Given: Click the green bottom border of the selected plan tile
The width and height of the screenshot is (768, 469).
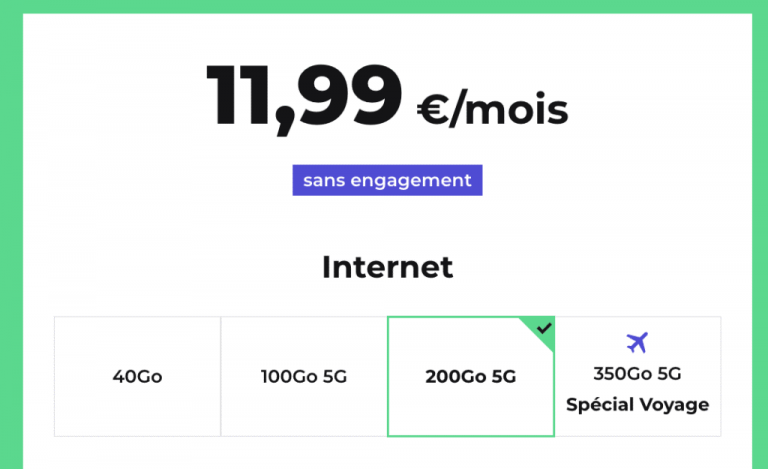Looking at the screenshot, I should 471,435.
